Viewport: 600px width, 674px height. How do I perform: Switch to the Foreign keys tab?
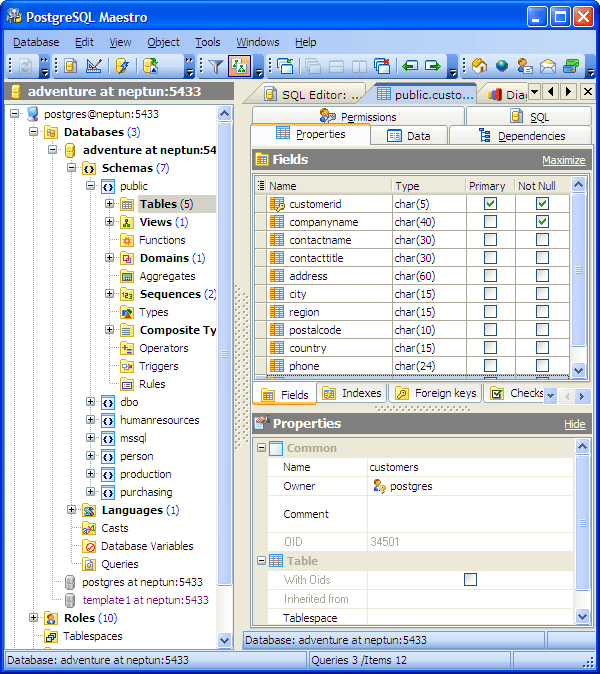click(436, 393)
